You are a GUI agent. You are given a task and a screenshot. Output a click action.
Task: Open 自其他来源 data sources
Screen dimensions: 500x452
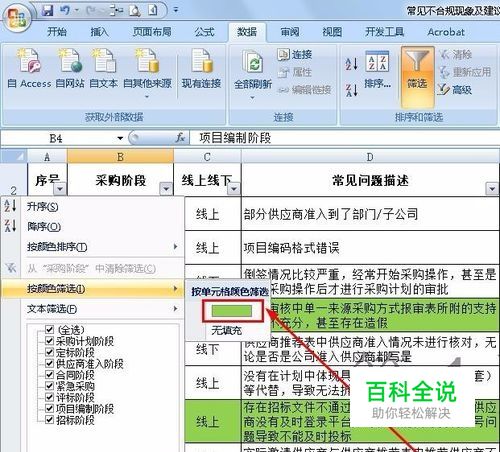(x=147, y=73)
